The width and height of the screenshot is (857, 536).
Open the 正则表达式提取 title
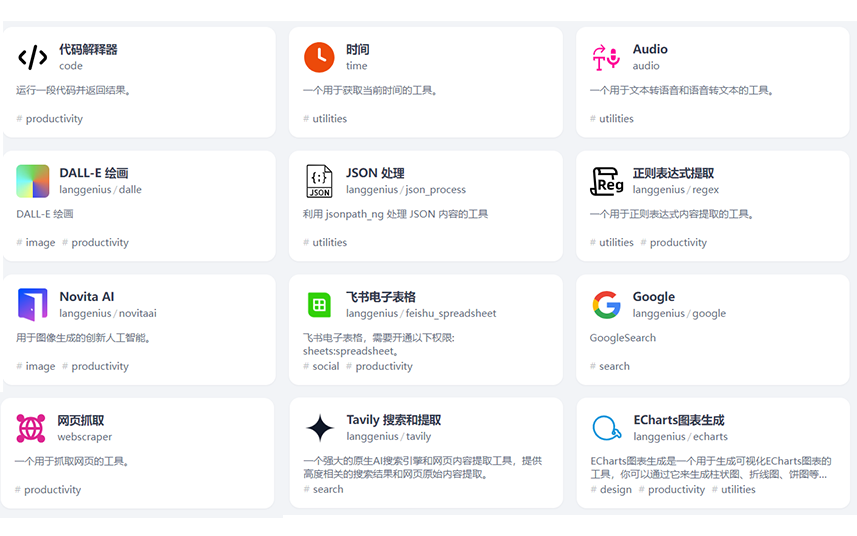coord(673,173)
